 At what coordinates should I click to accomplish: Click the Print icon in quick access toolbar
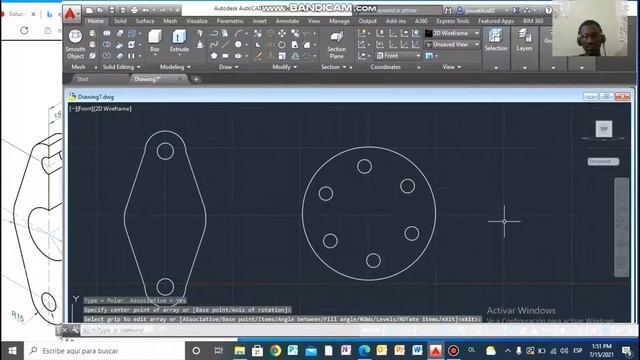pos(134,10)
